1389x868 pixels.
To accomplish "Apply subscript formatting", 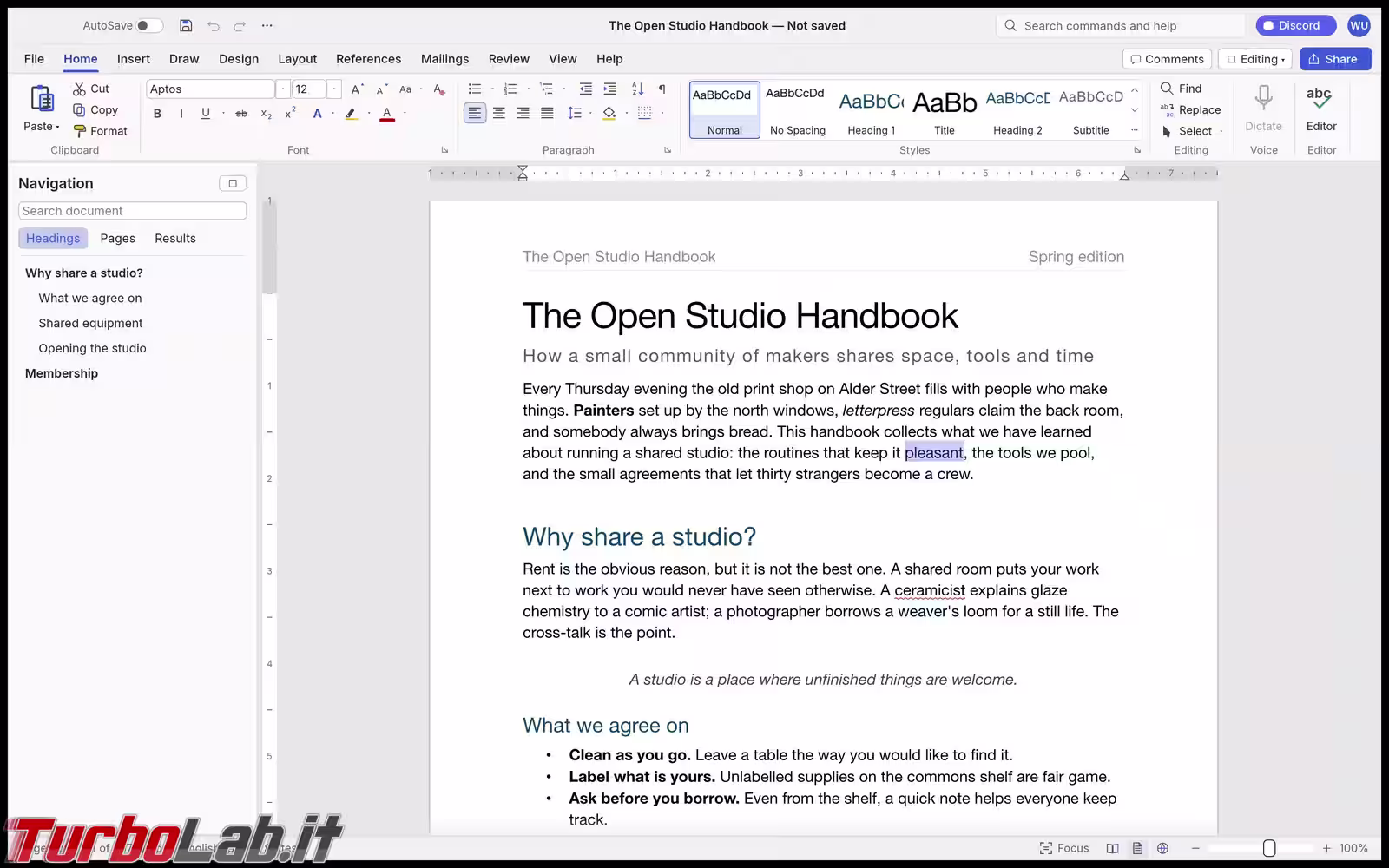I will point(267,114).
